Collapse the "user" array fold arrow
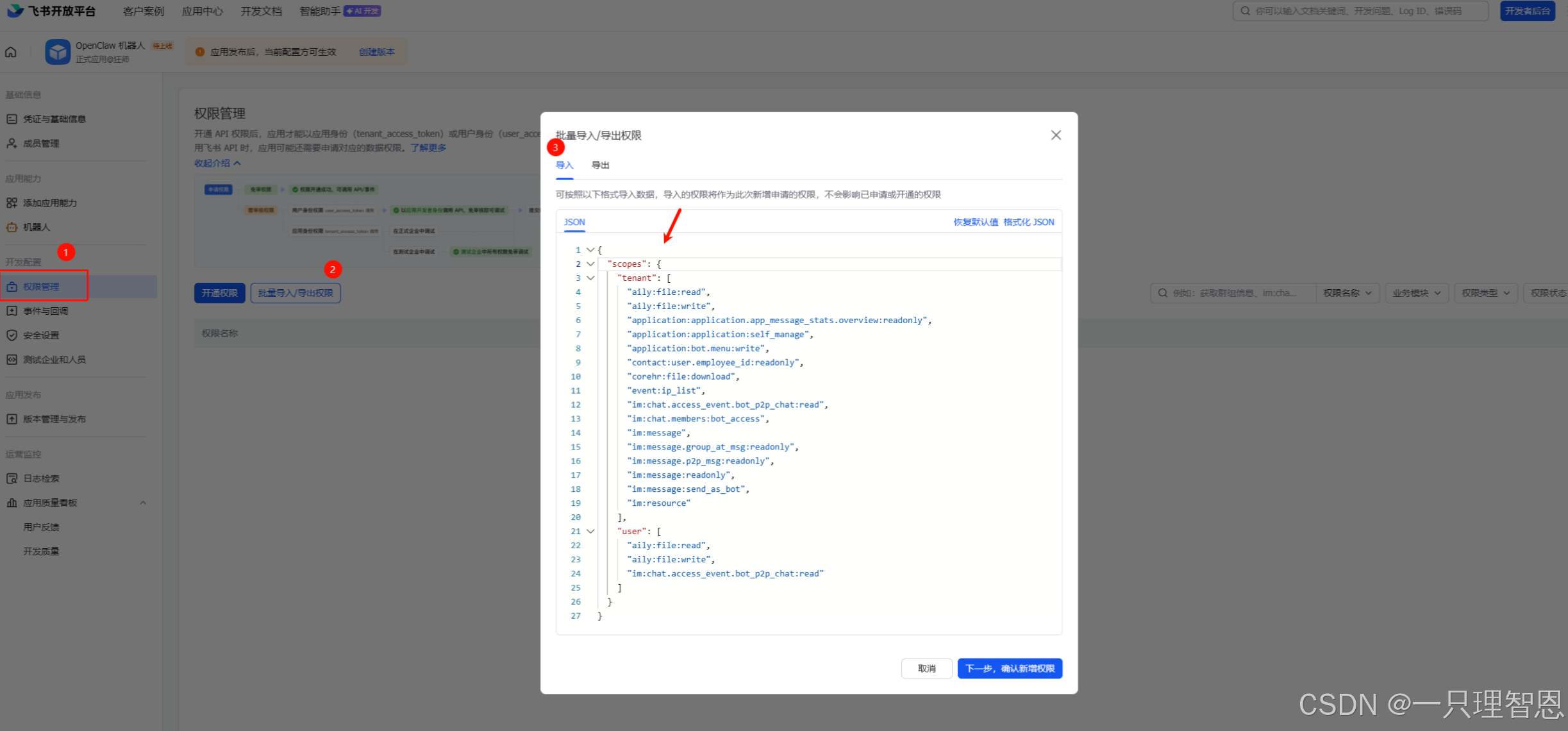This screenshot has width=1568, height=731. [590, 532]
